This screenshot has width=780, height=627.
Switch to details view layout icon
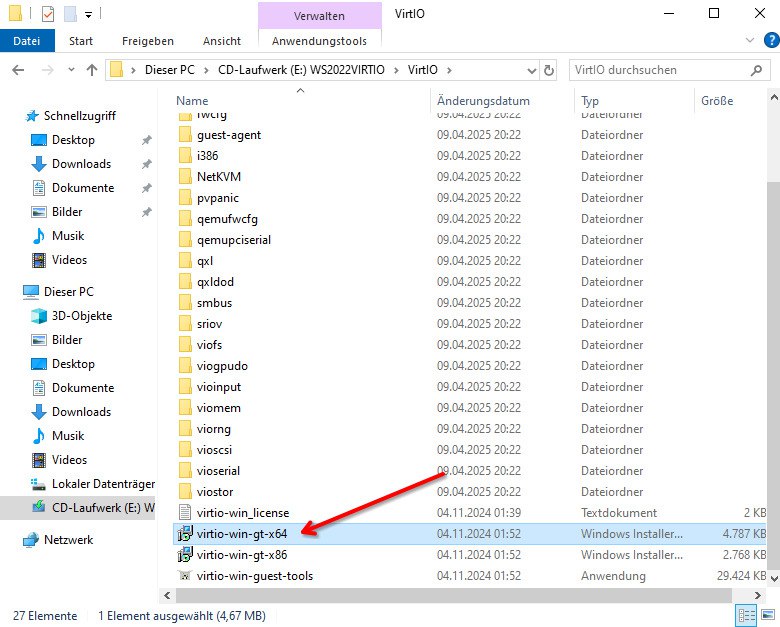point(747,616)
